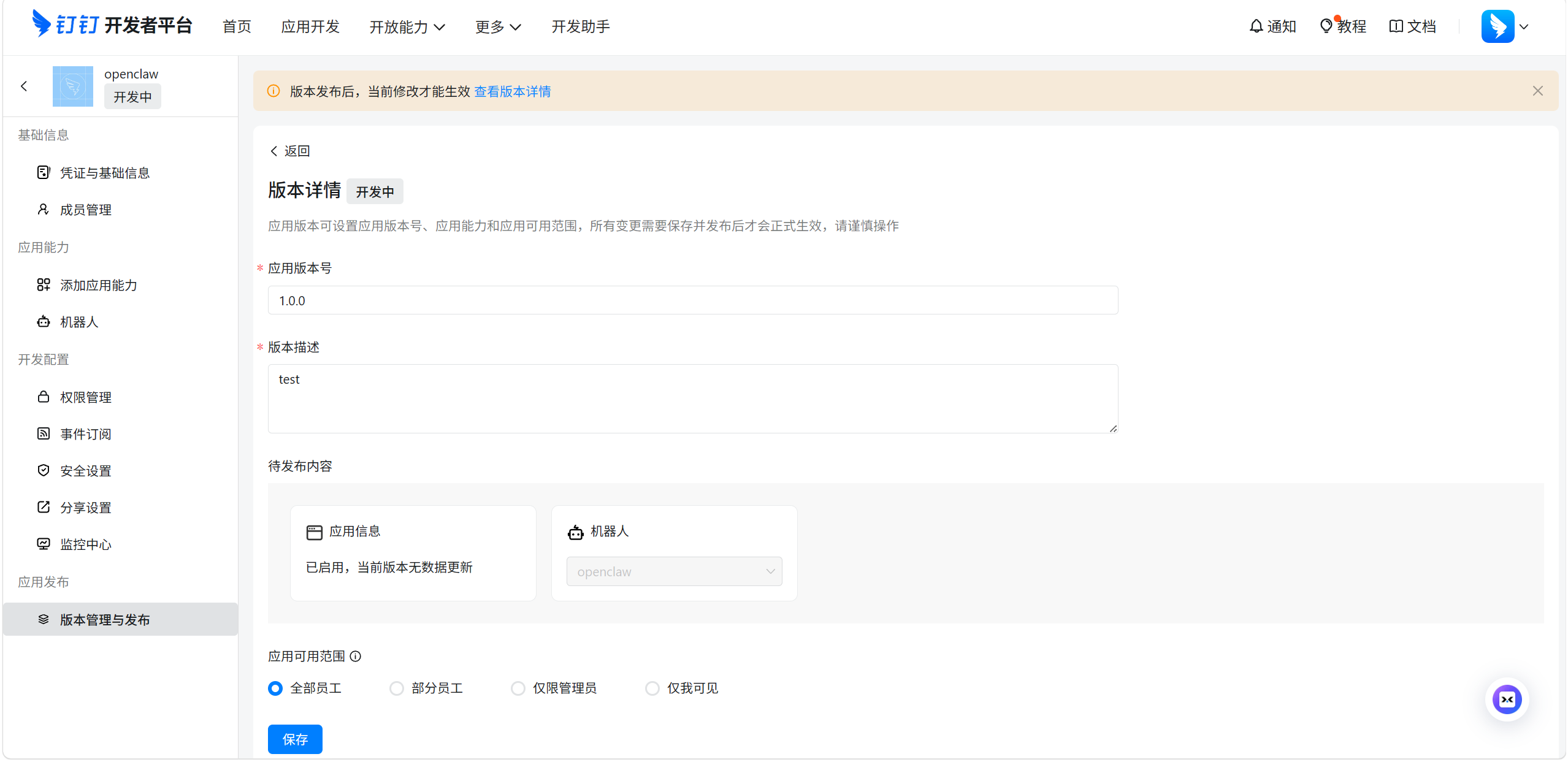The image size is (1568, 762).
Task: Select the 部分员工 radio option
Action: [397, 688]
